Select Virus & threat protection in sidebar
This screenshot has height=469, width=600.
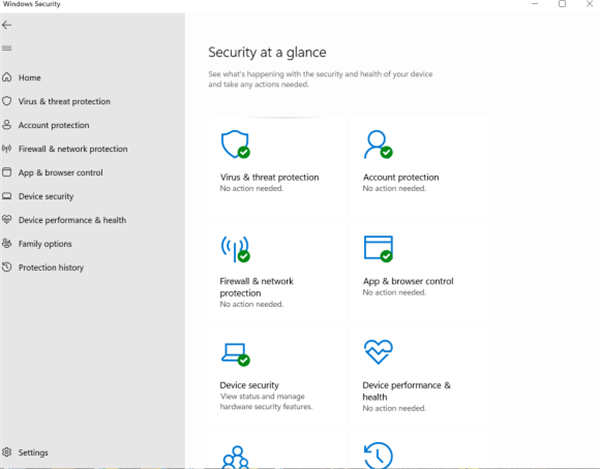click(63, 102)
